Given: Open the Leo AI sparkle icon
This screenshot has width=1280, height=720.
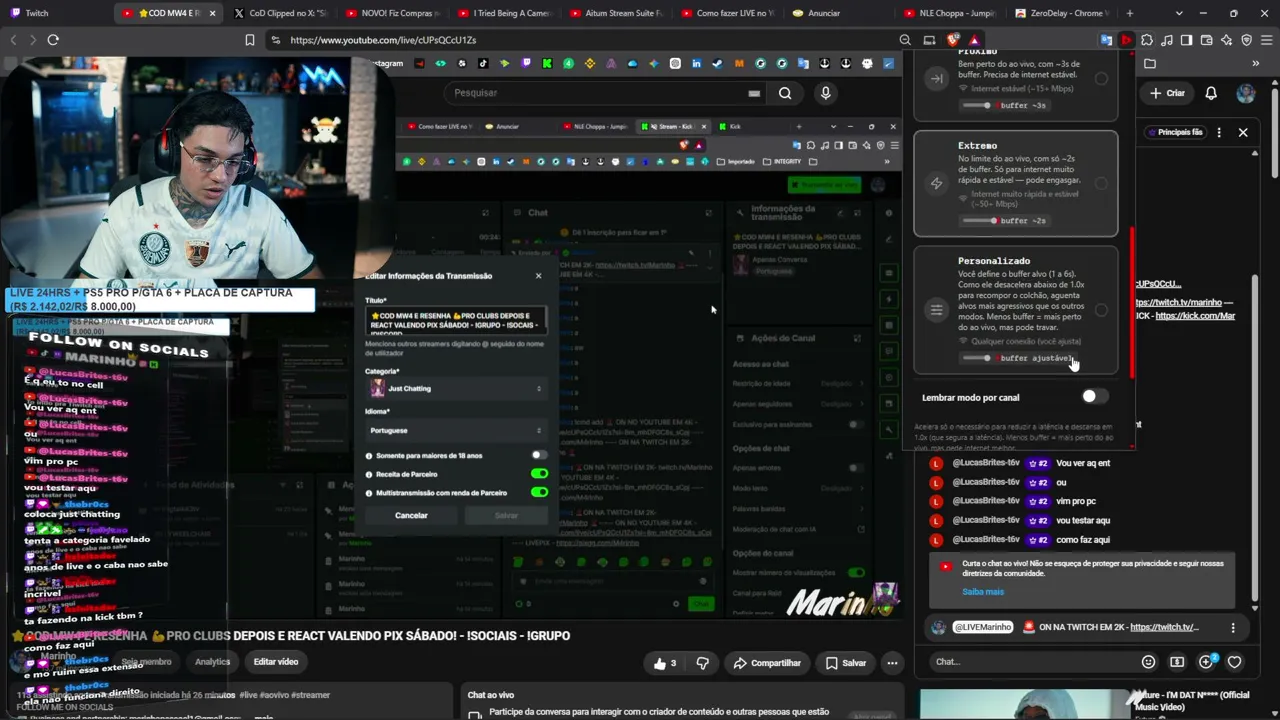Looking at the screenshot, I should [1226, 40].
